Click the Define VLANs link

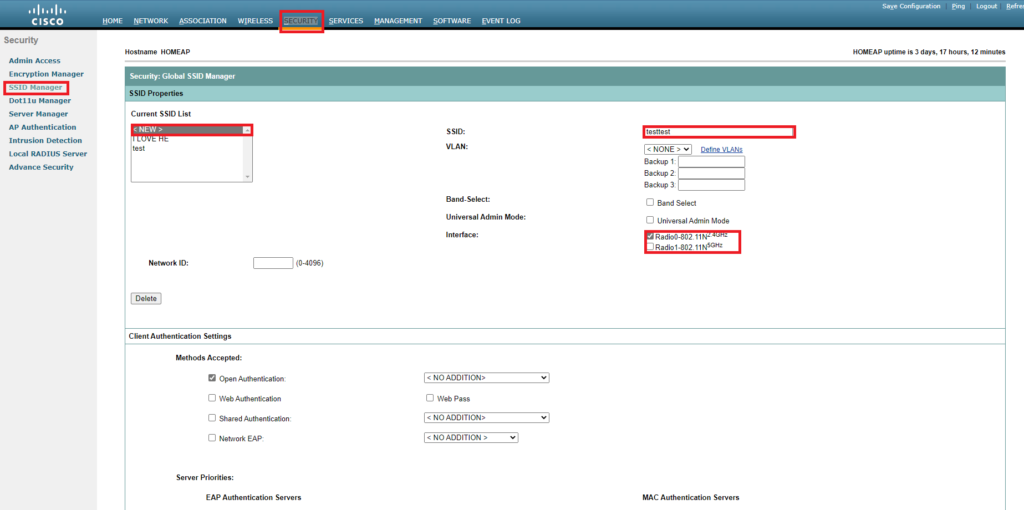(x=722, y=150)
